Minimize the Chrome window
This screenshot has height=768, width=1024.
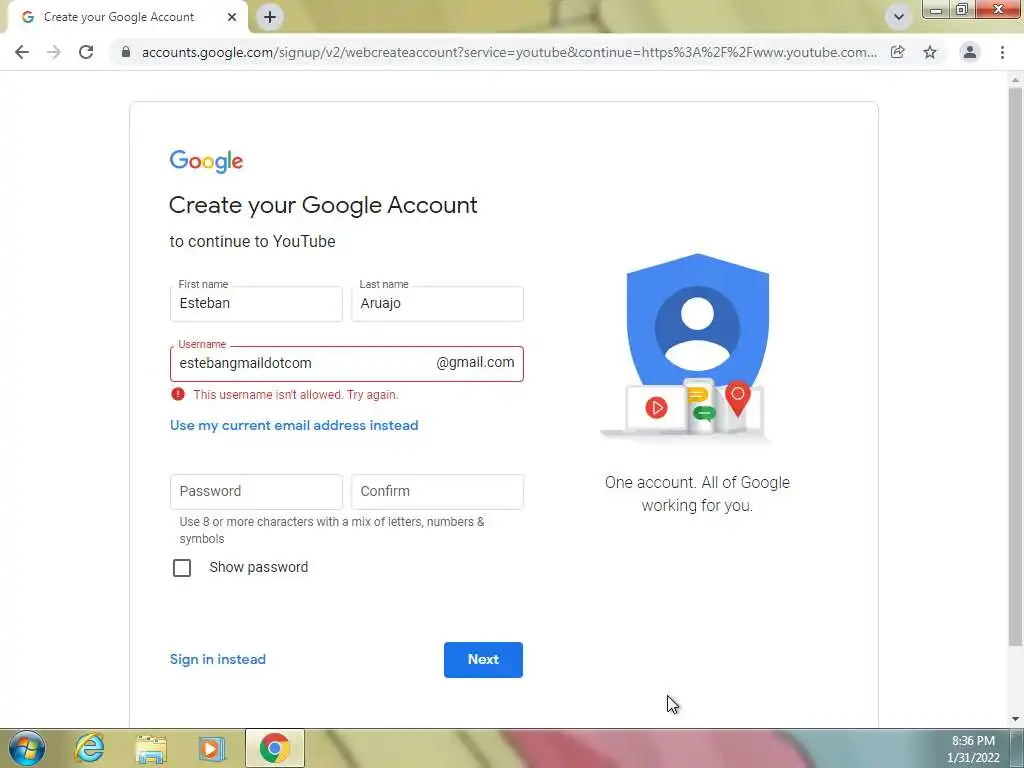pyautogui.click(x=936, y=10)
